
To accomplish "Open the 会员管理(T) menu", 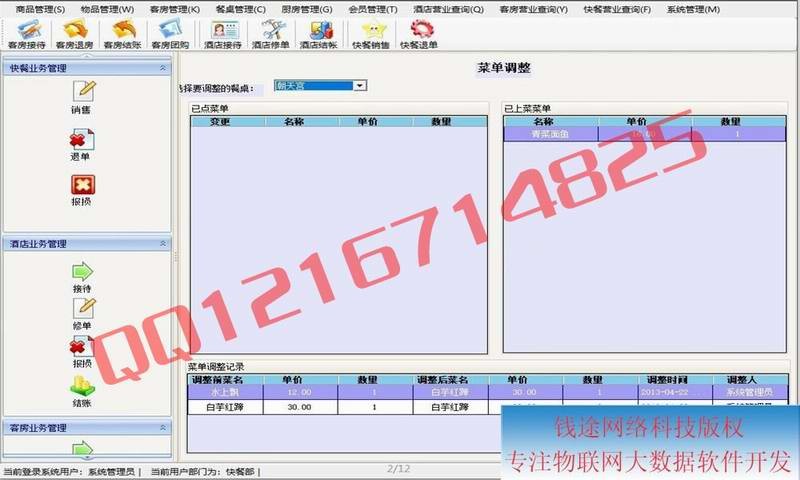I will (x=373, y=9).
